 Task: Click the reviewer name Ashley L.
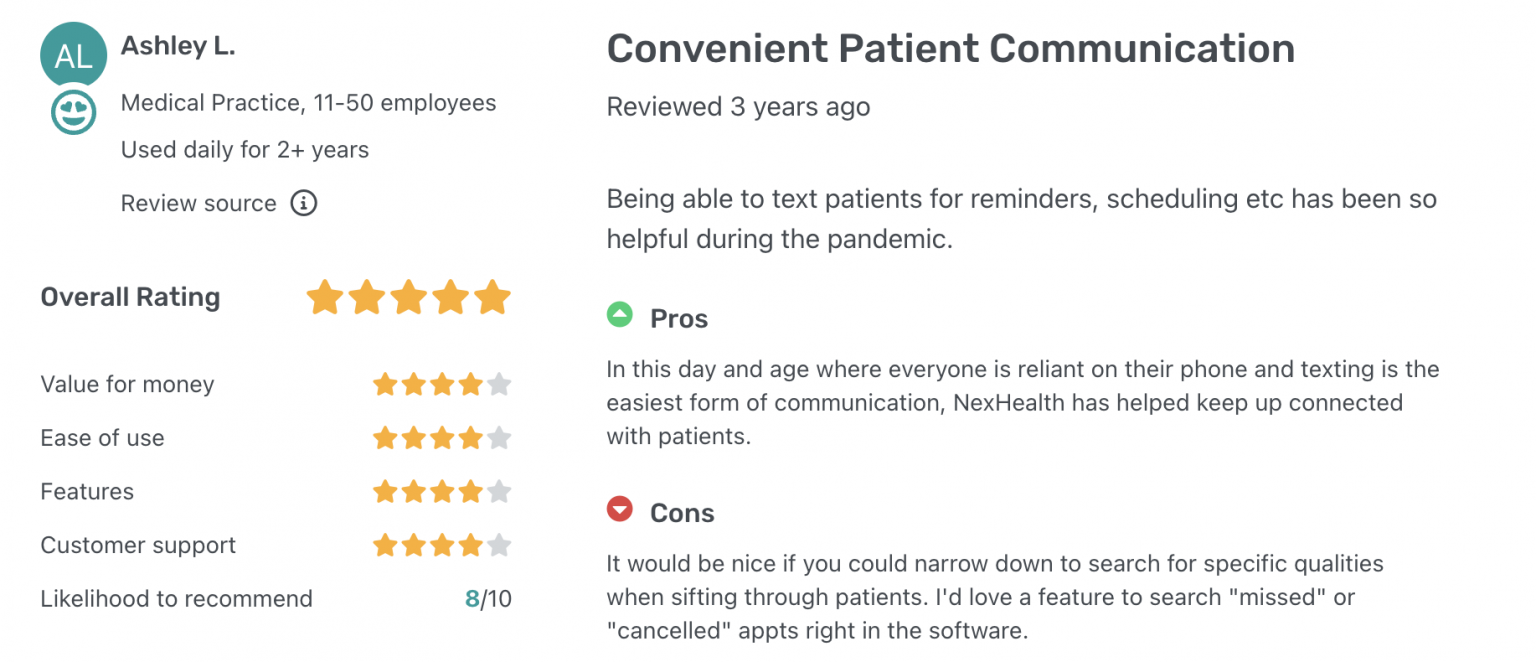[178, 46]
